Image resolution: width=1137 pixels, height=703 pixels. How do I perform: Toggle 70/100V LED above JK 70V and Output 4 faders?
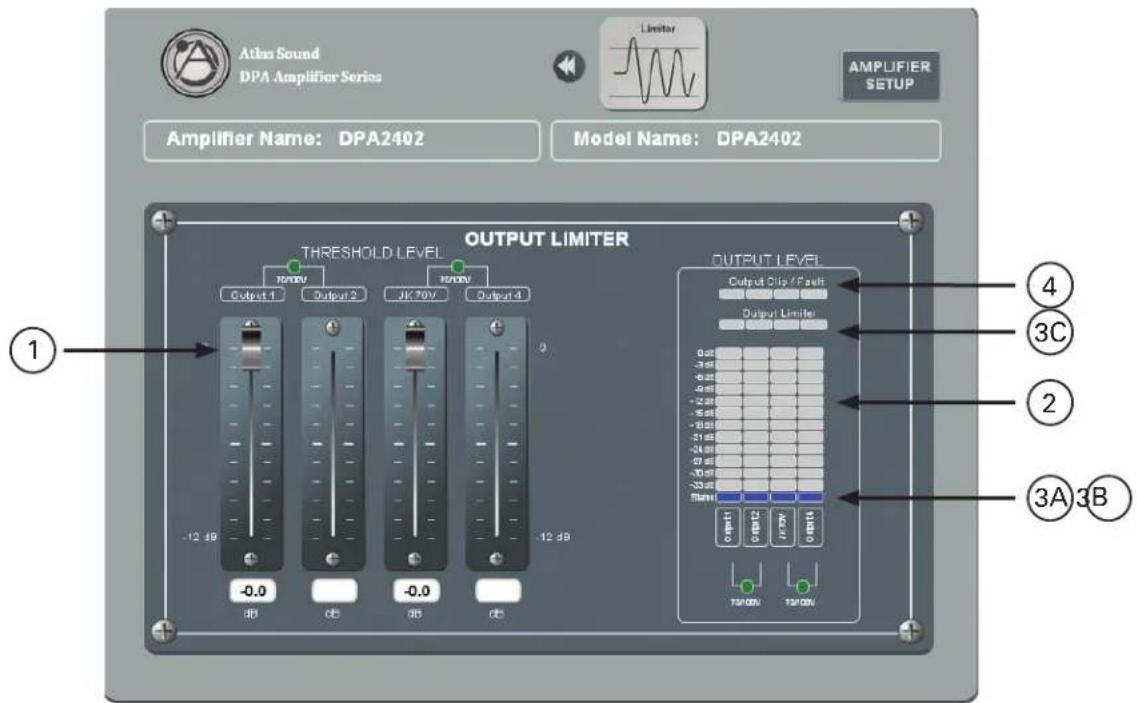457,266
